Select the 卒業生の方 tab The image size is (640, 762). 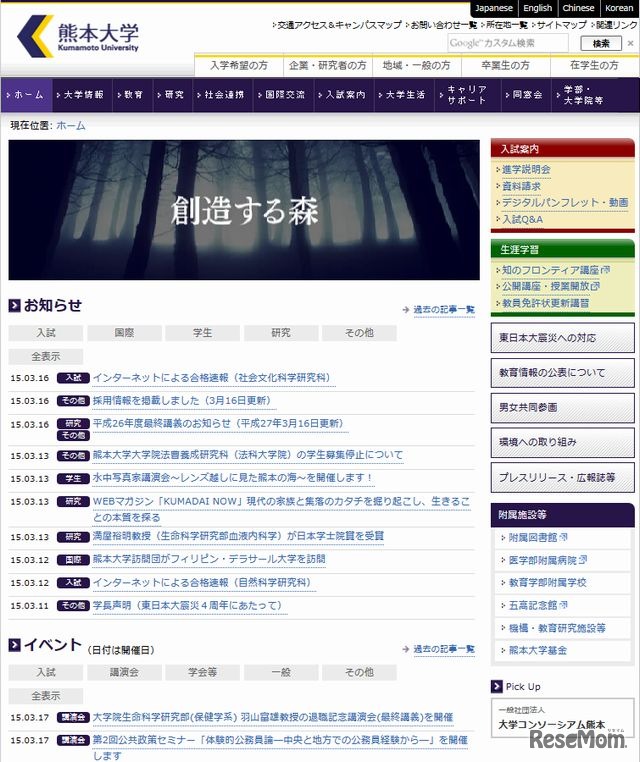pyautogui.click(x=505, y=65)
